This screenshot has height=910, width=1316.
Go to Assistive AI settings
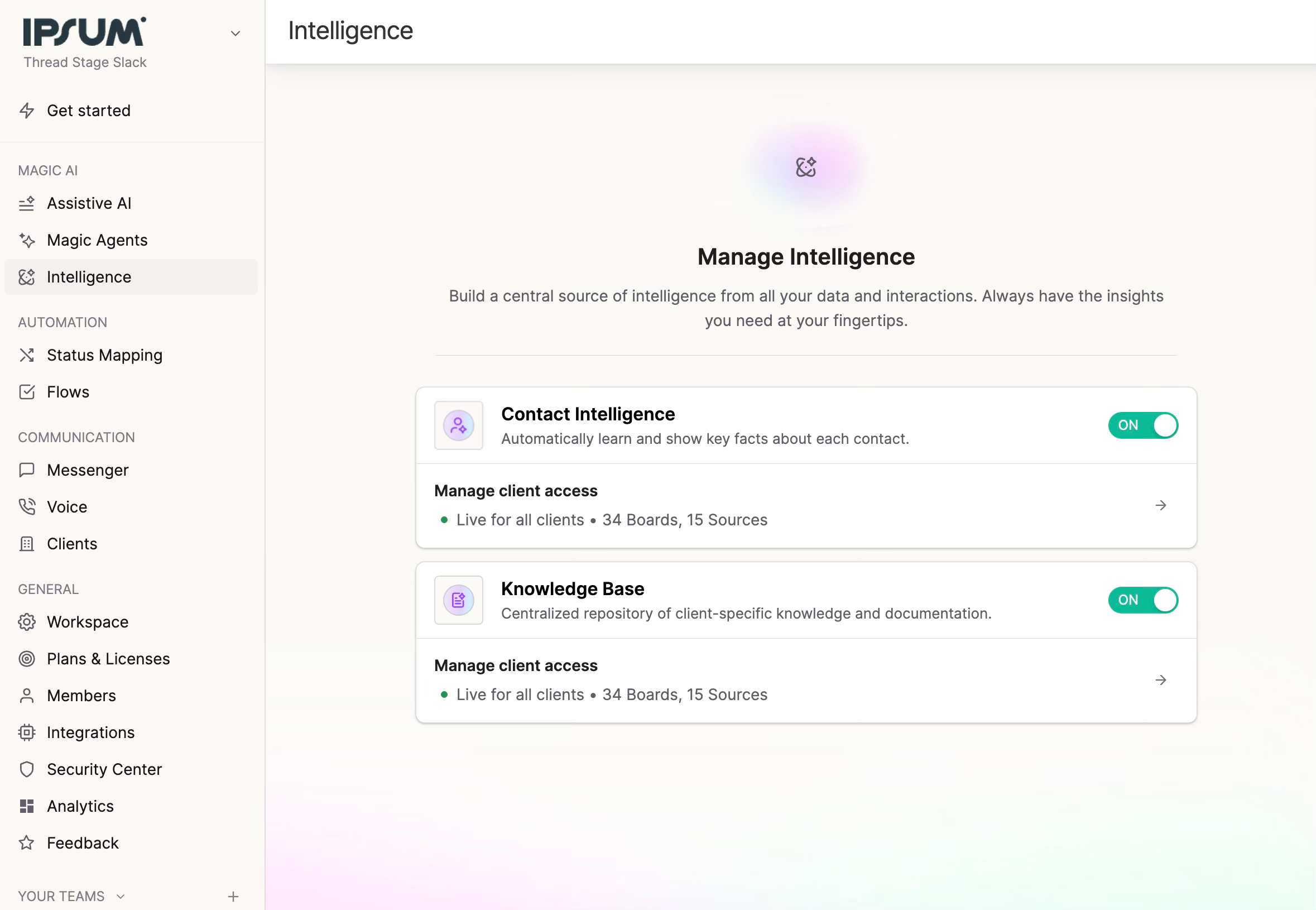[89, 204]
